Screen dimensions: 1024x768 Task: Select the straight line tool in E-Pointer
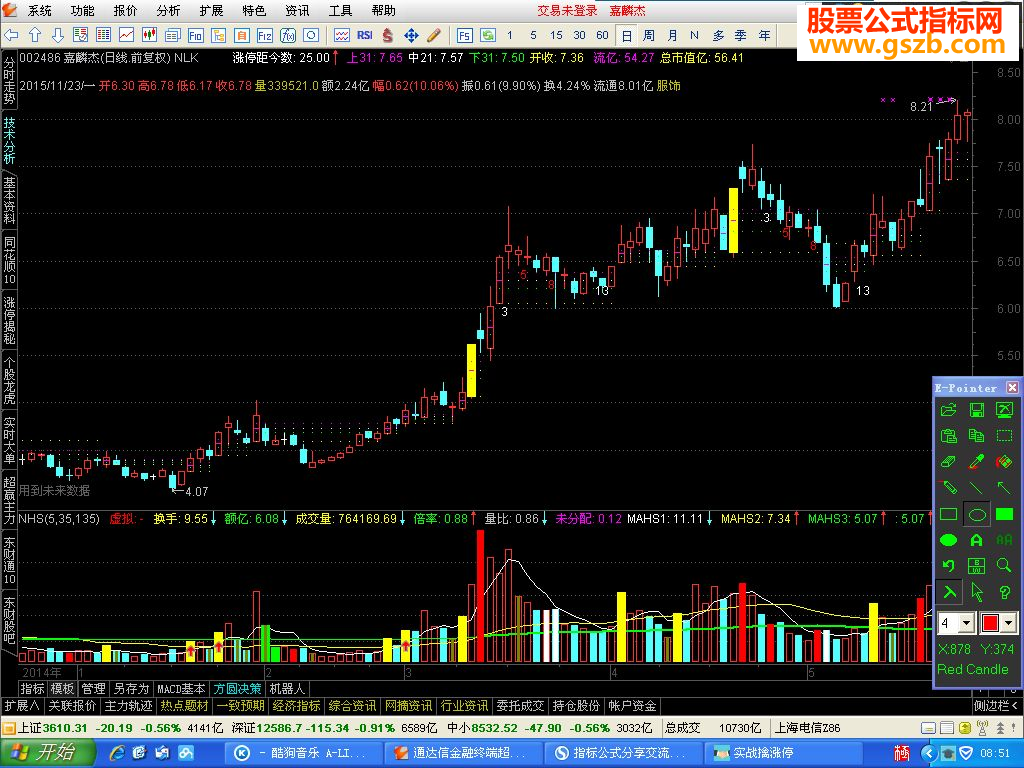tap(976, 488)
